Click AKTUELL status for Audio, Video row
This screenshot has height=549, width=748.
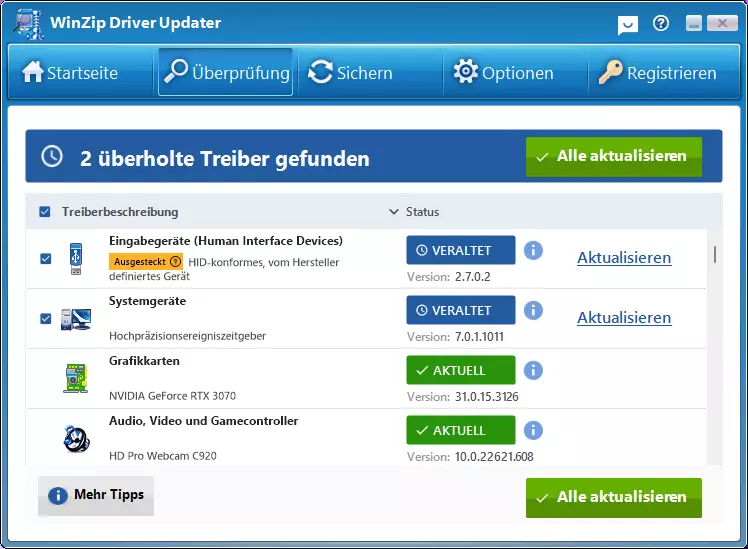[461, 430]
